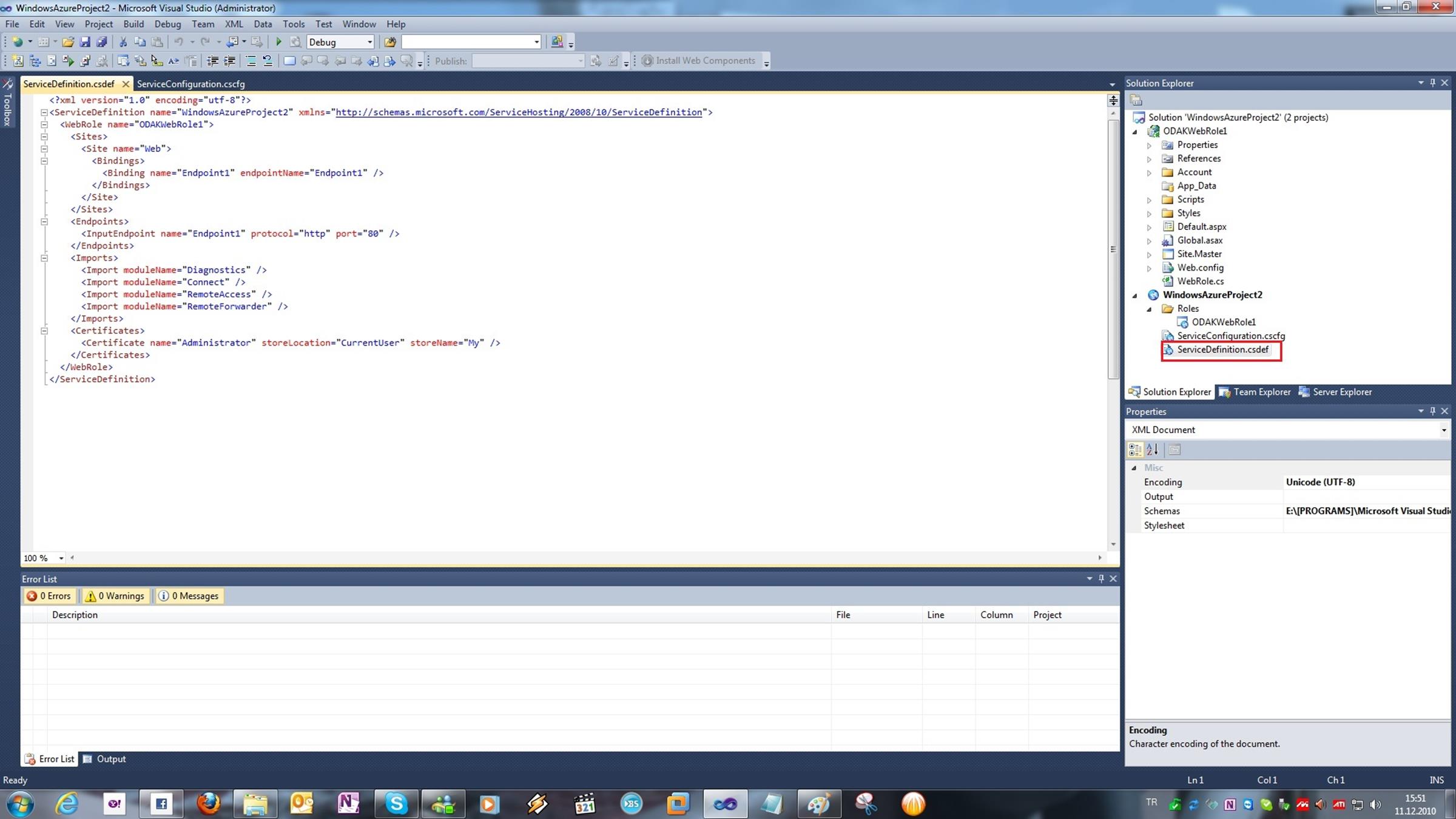The image size is (1456, 819).
Task: Open the zoom 100 % dropdown
Action: 61,558
